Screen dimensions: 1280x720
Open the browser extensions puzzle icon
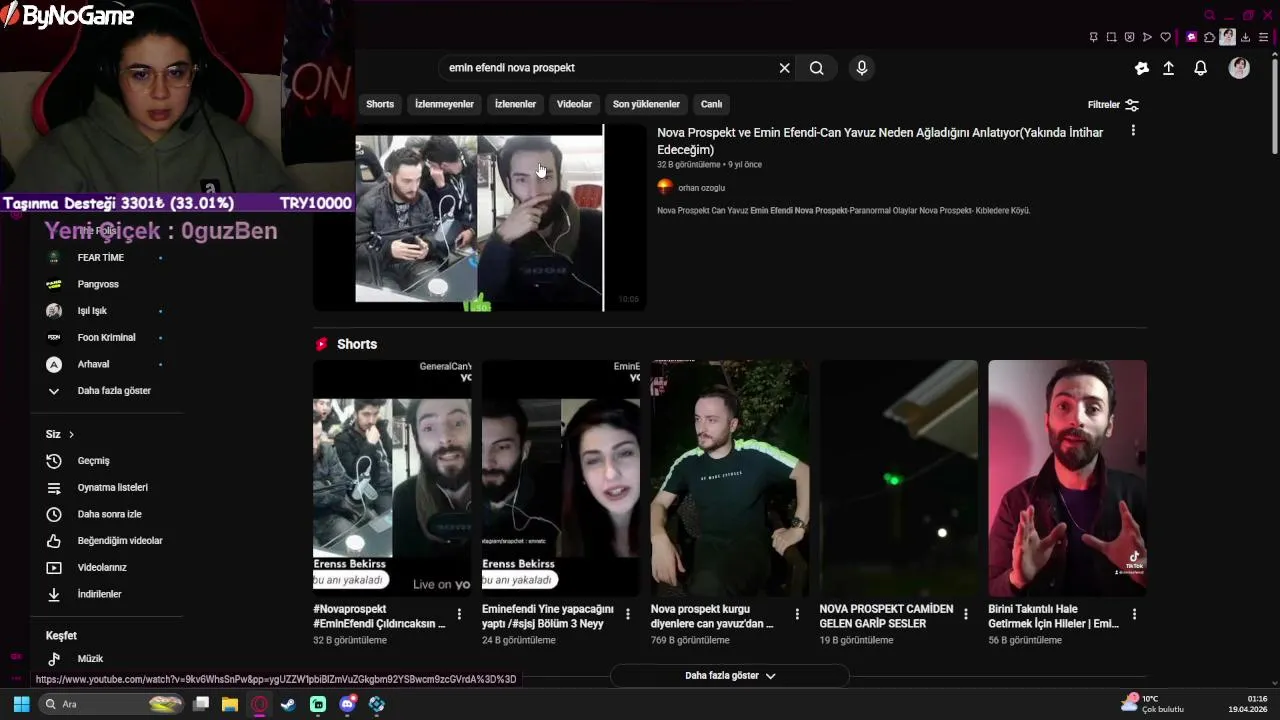(x=1210, y=37)
